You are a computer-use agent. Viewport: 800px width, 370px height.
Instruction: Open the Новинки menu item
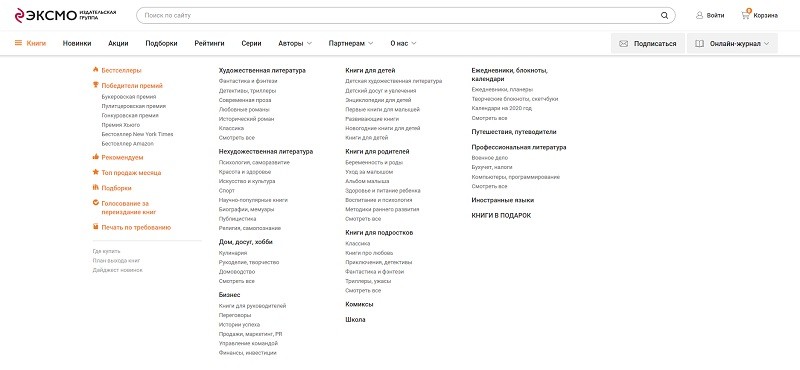coord(77,43)
